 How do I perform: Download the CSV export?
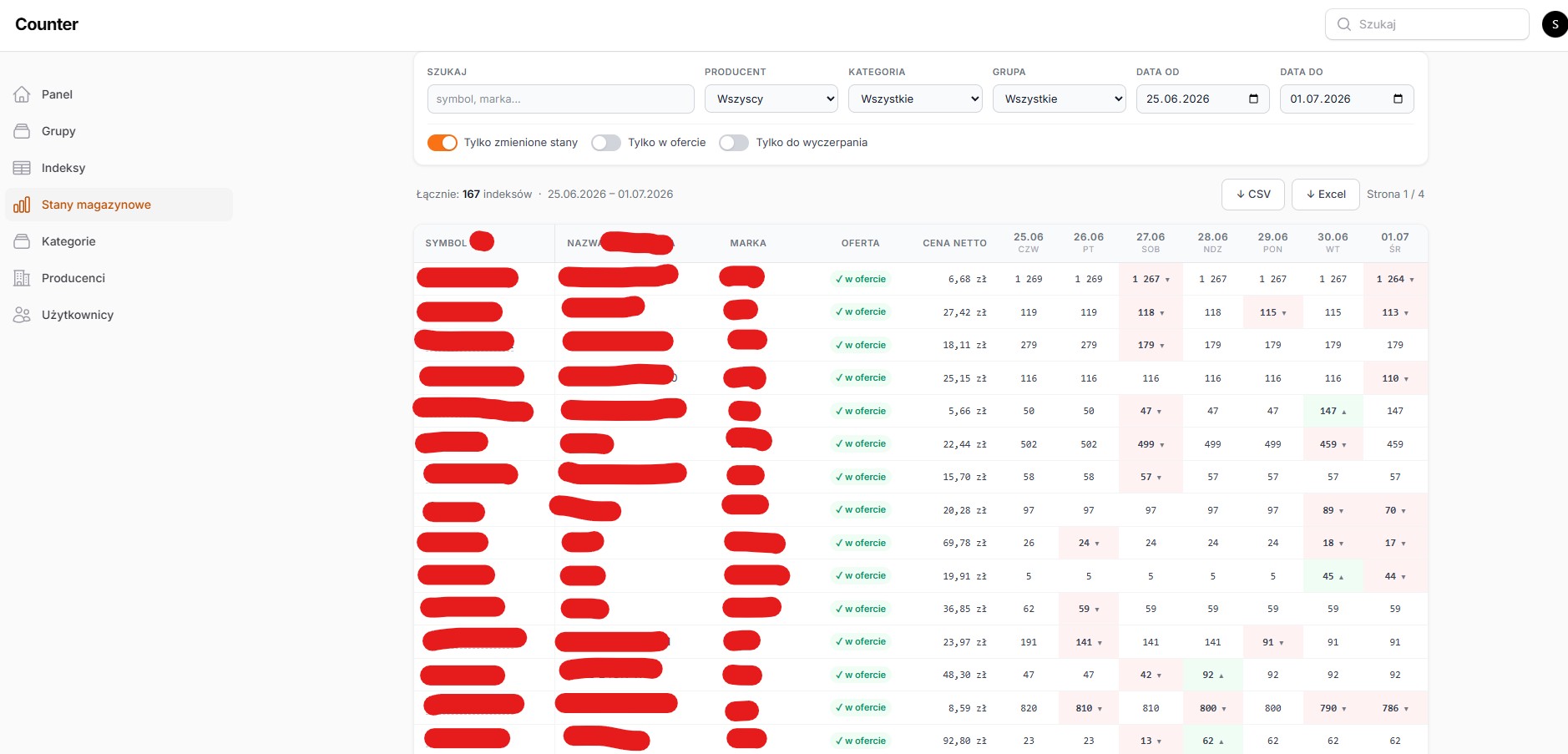1253,194
